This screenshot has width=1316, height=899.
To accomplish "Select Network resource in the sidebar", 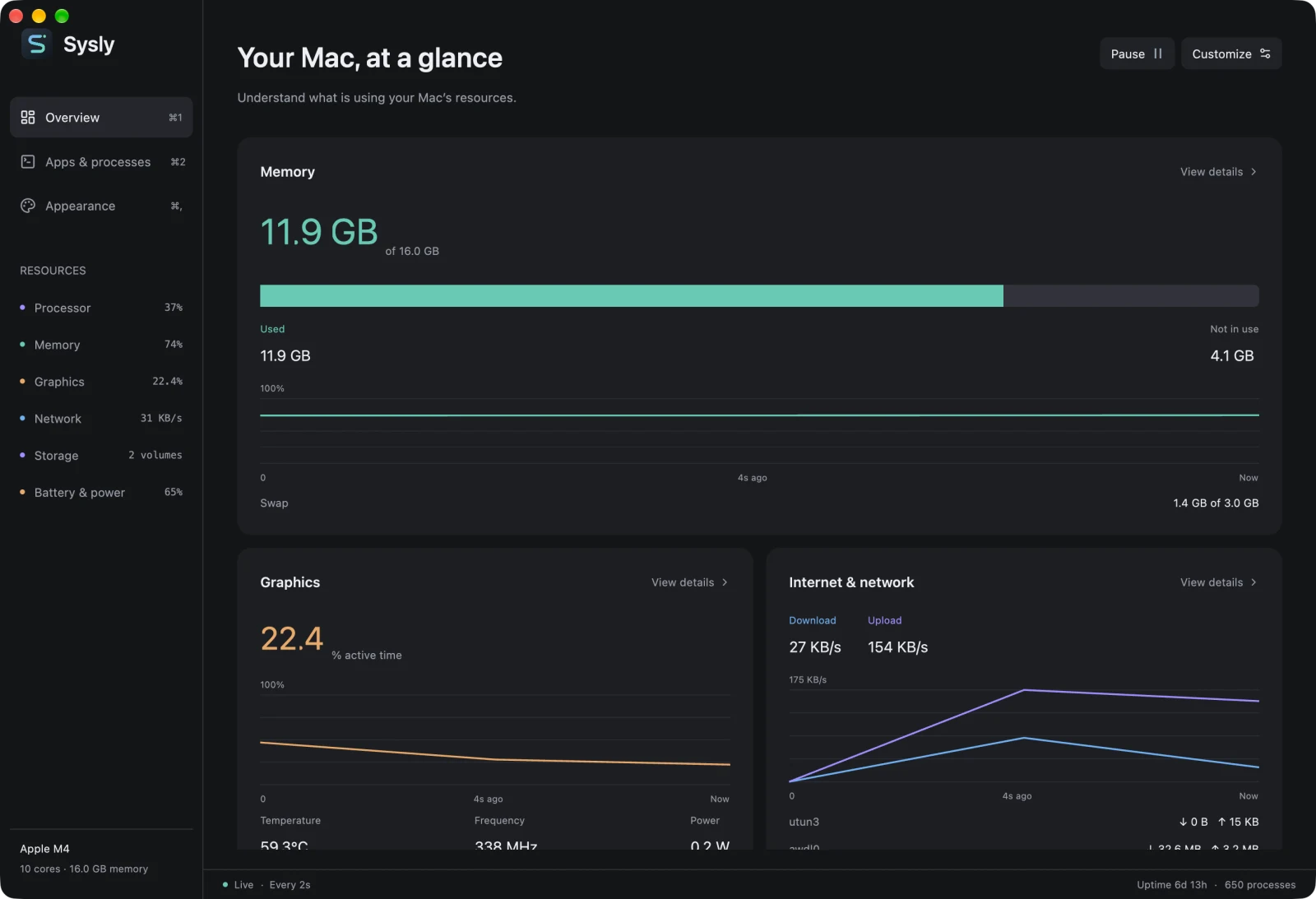I will (x=101, y=419).
